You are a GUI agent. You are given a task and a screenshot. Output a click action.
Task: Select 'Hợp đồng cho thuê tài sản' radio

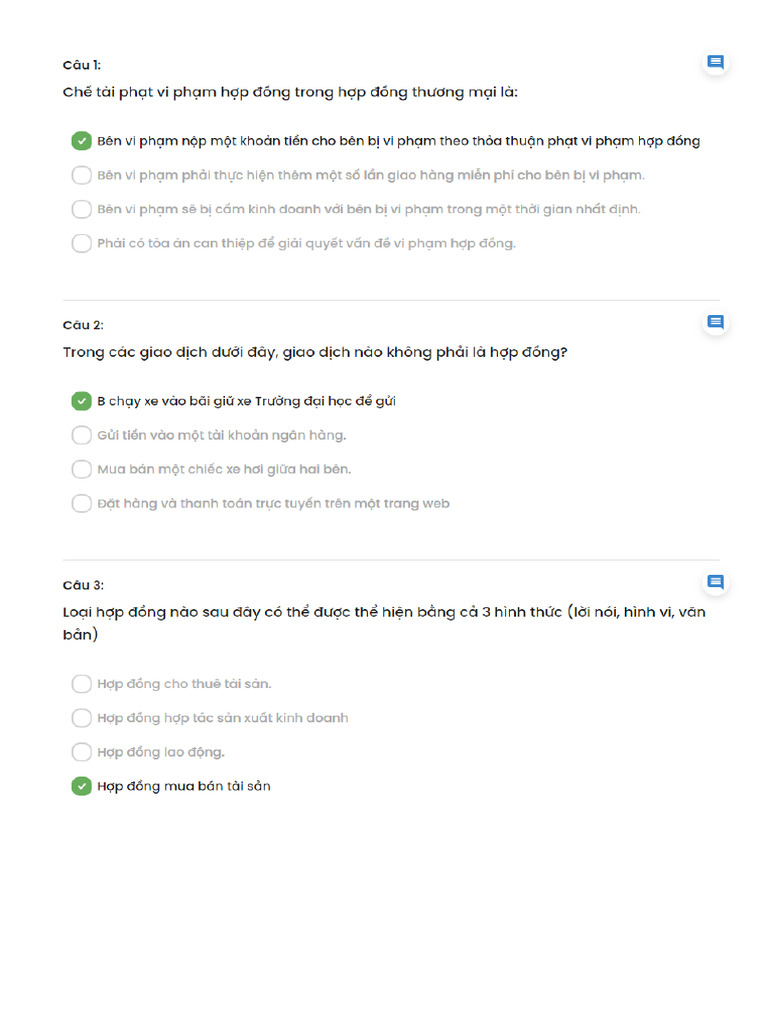[81, 684]
